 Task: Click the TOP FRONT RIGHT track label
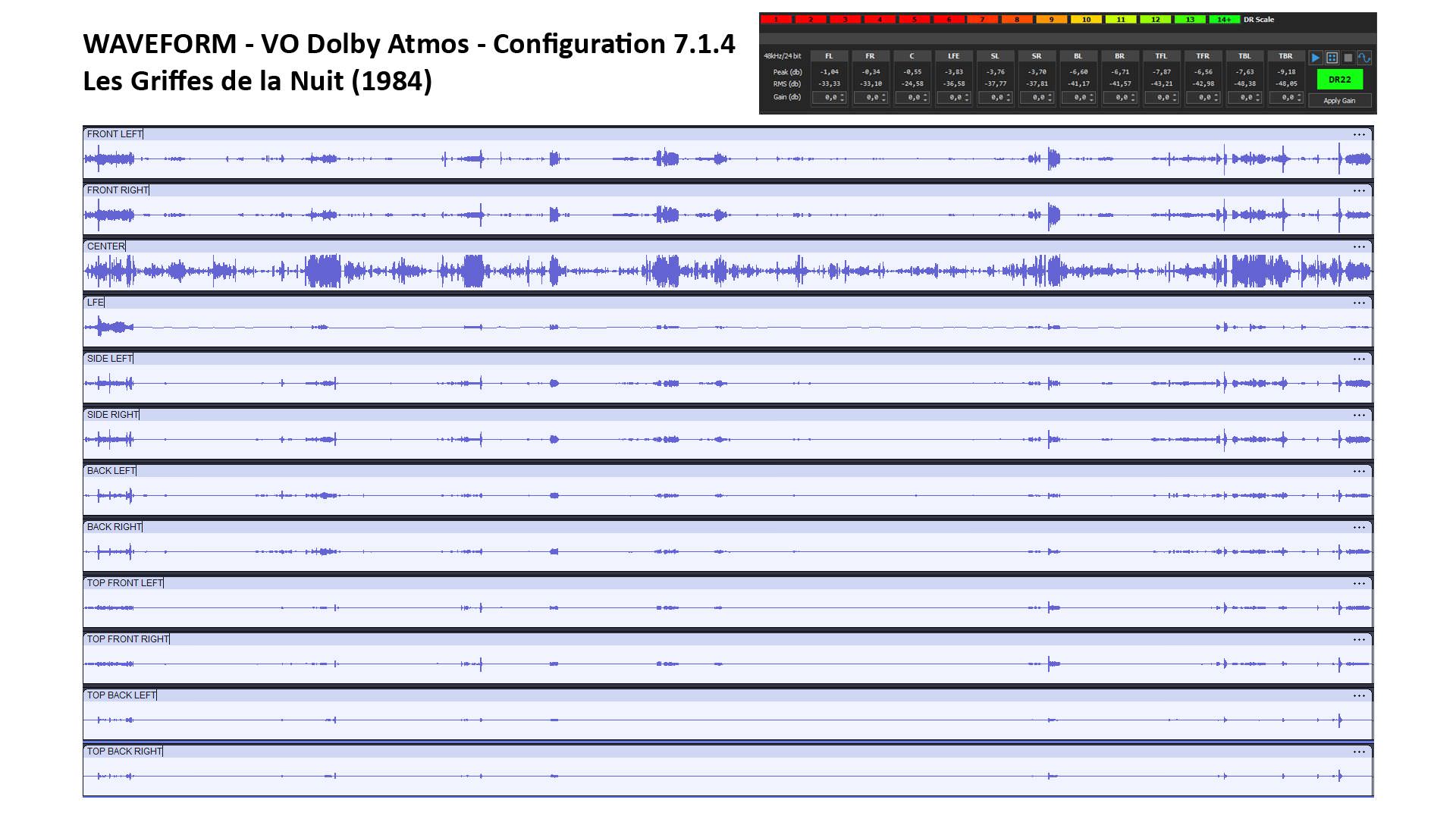(128, 639)
